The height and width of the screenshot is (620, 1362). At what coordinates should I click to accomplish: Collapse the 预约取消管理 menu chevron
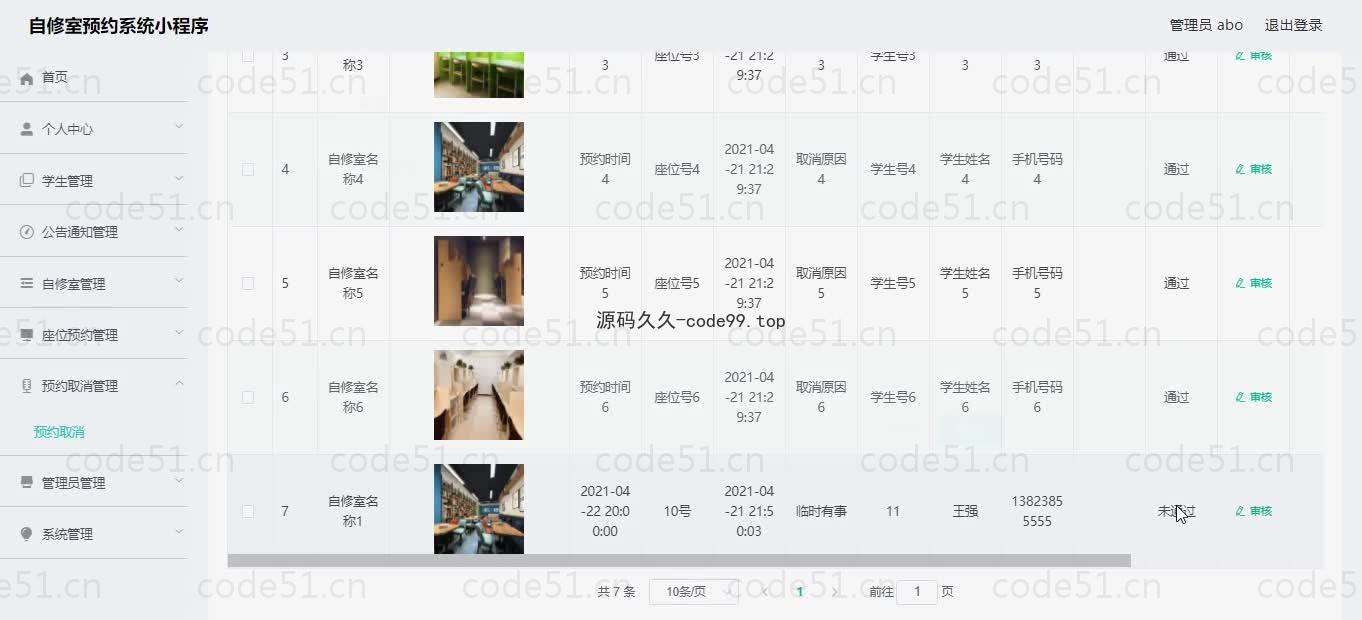[x=179, y=383]
